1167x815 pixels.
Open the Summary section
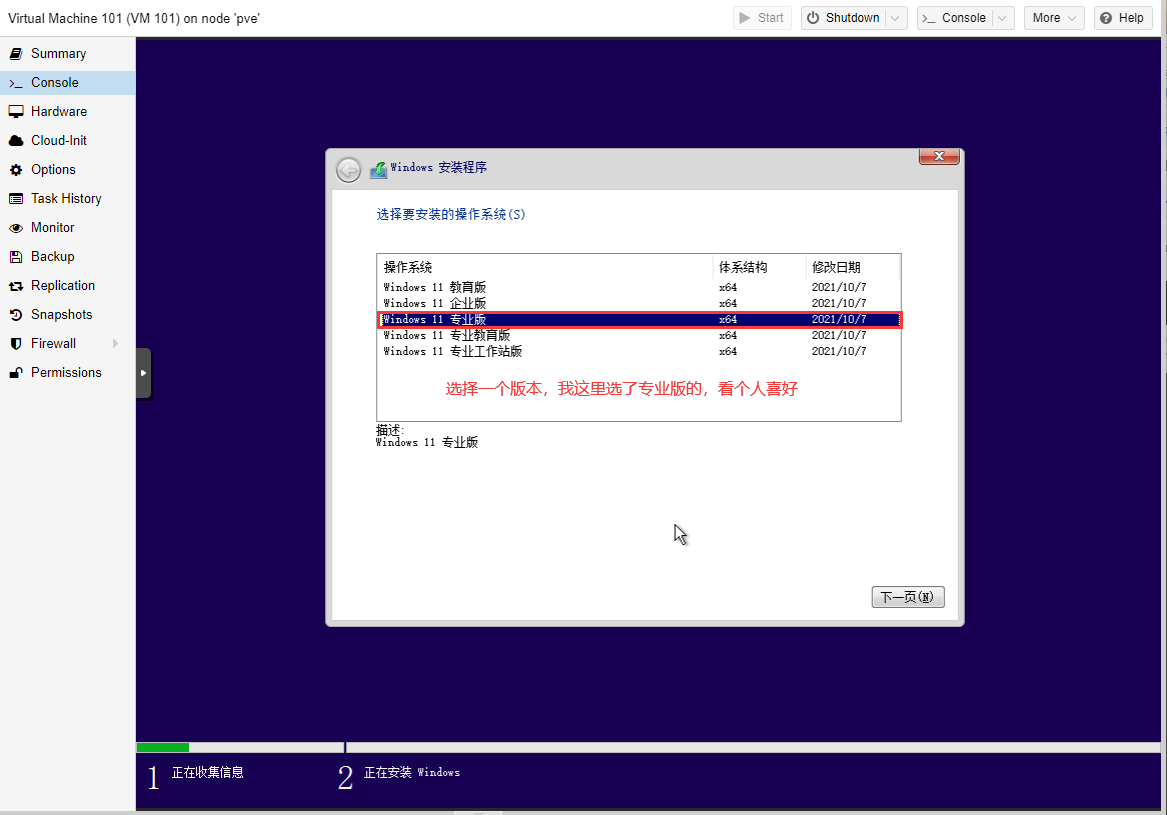coord(67,54)
